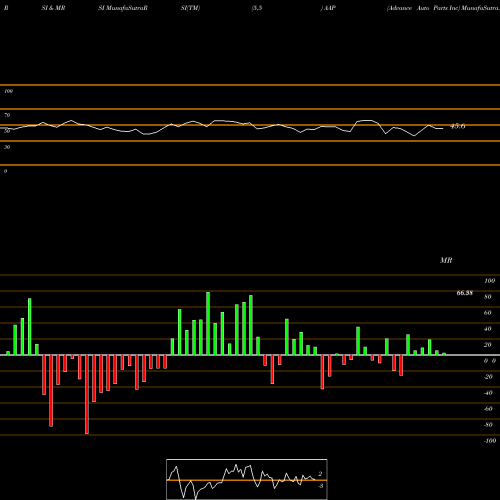Click the mini overview chart thumbnail
Viewport: 500px width, 500px height.
click(x=247, y=479)
